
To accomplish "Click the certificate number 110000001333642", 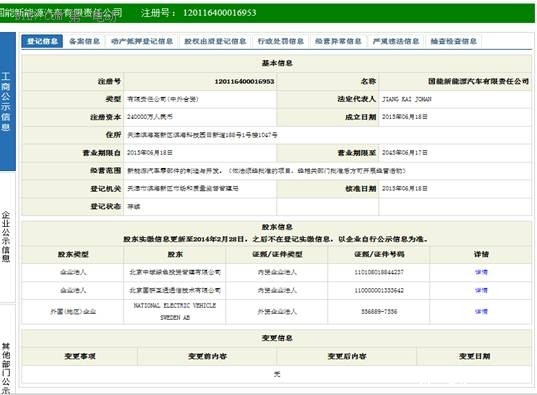I will (379, 291).
